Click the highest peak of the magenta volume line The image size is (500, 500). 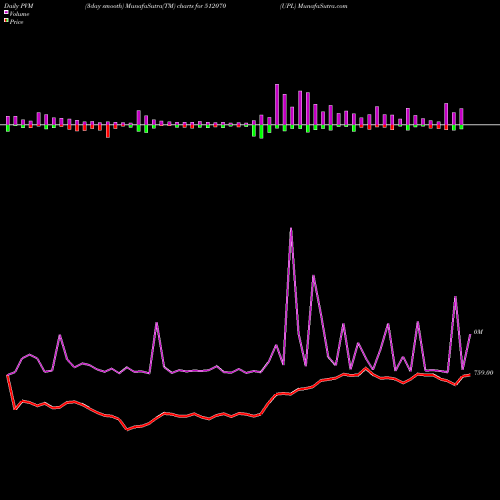(291, 229)
